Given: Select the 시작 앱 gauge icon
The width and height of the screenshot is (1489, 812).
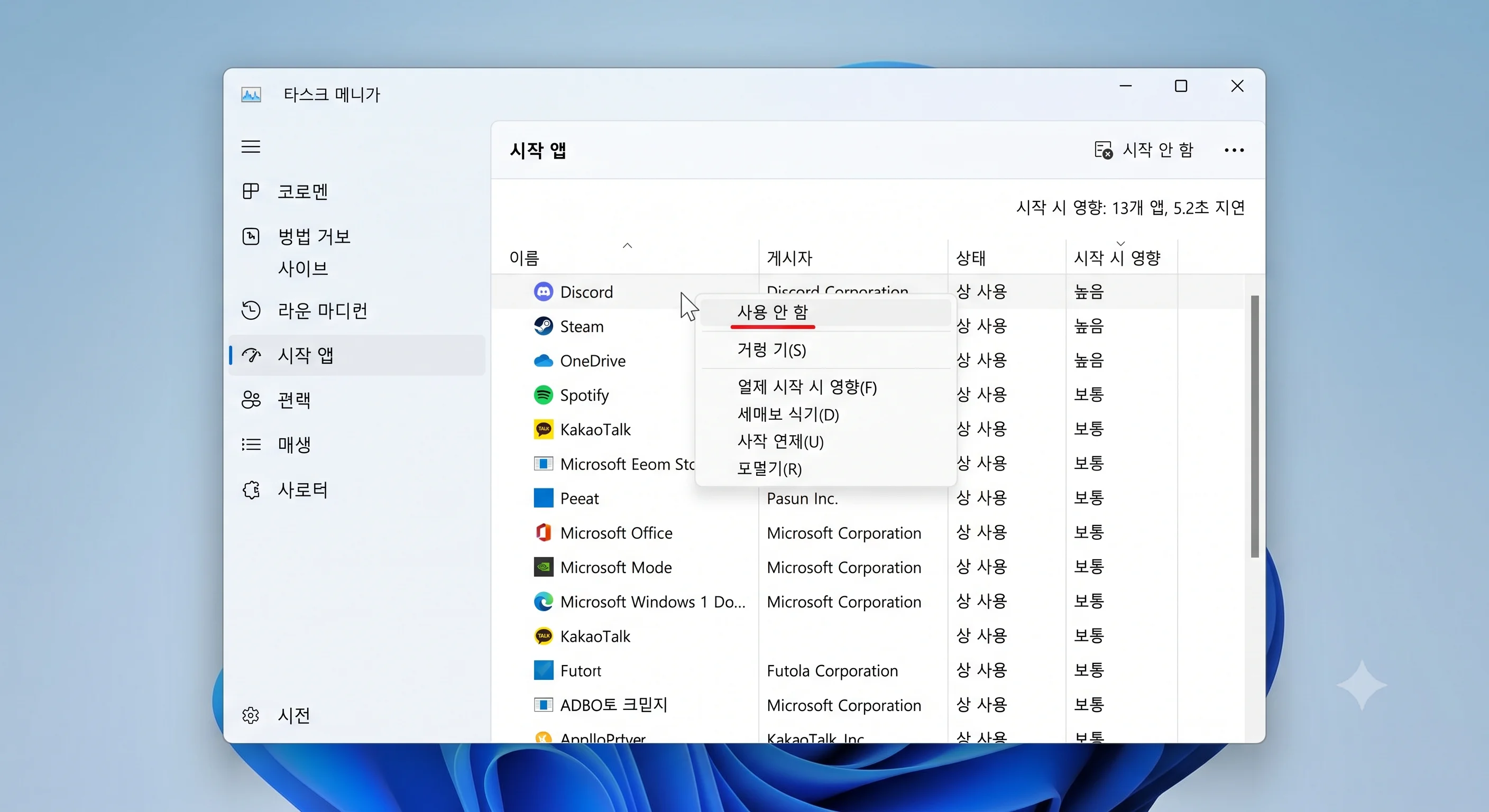Looking at the screenshot, I should click(250, 355).
